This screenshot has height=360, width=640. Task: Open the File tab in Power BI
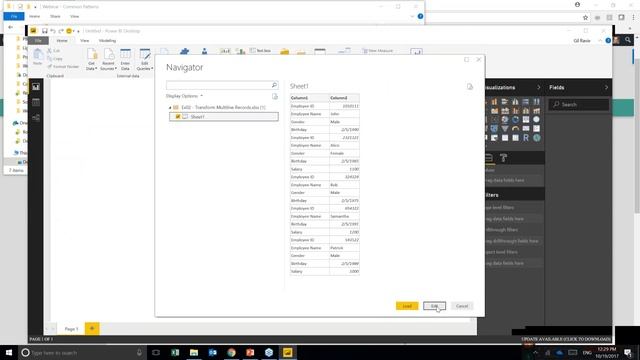(38, 40)
